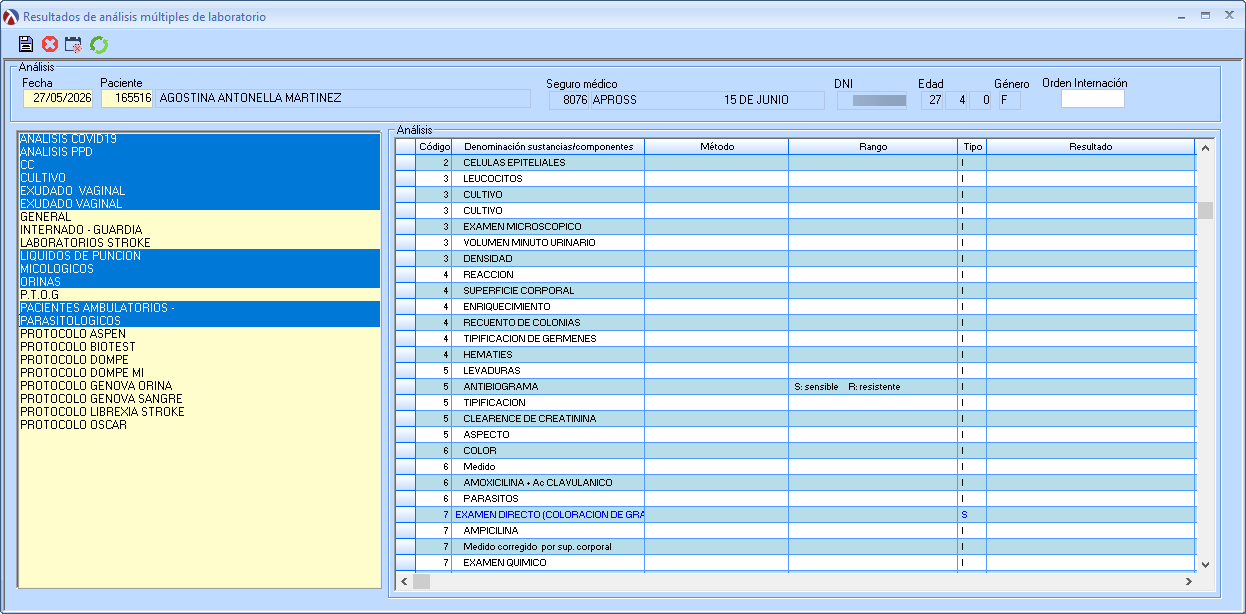Select PROTOCOLO OSCAR in the list
Viewport: 1246px width, 614px height.
[199, 425]
